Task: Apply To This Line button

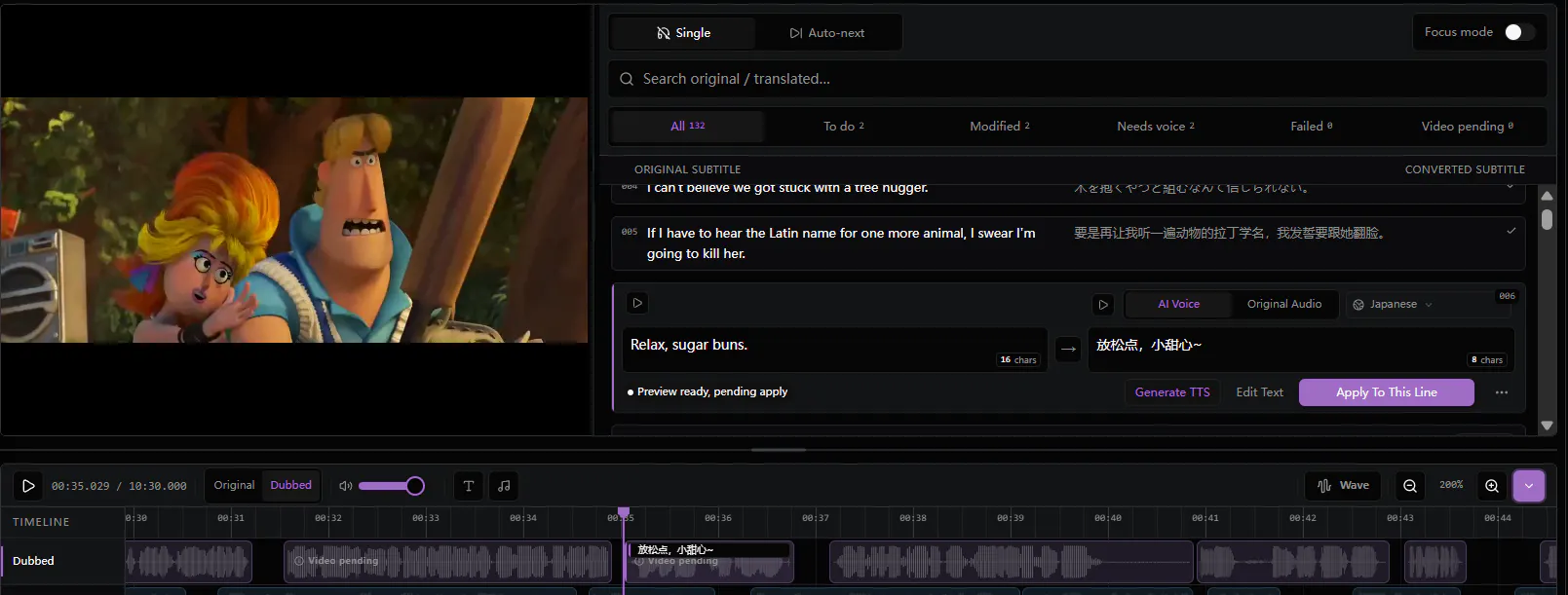Action: (1387, 392)
